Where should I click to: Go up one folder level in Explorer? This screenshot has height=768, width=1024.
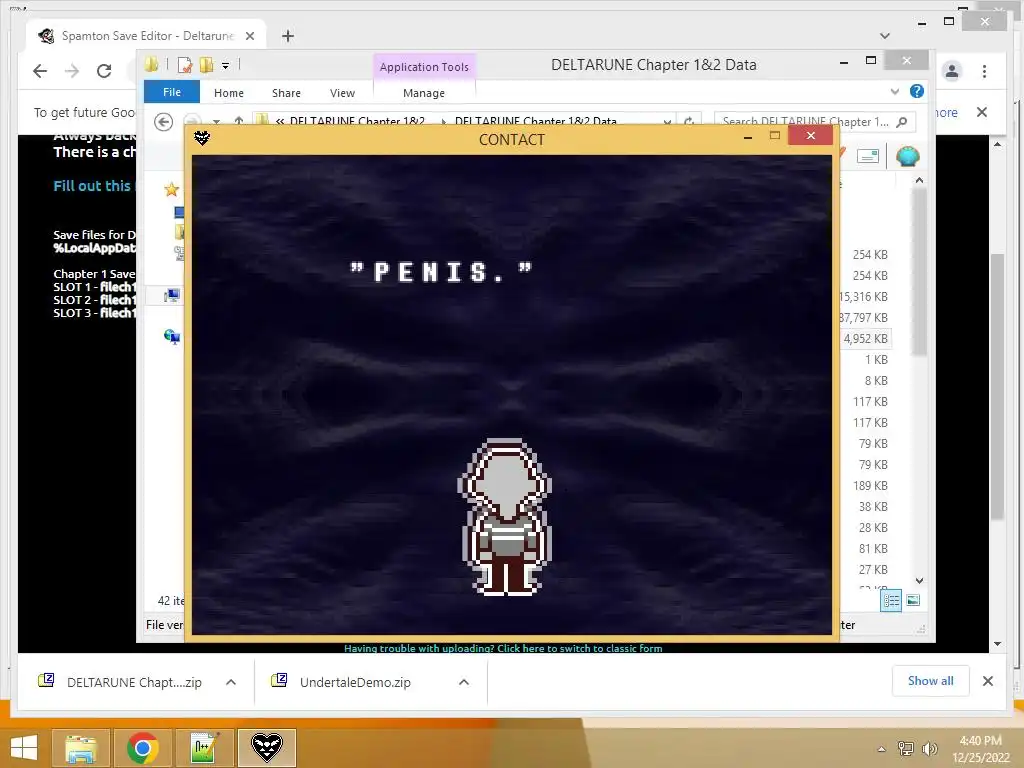(239, 121)
